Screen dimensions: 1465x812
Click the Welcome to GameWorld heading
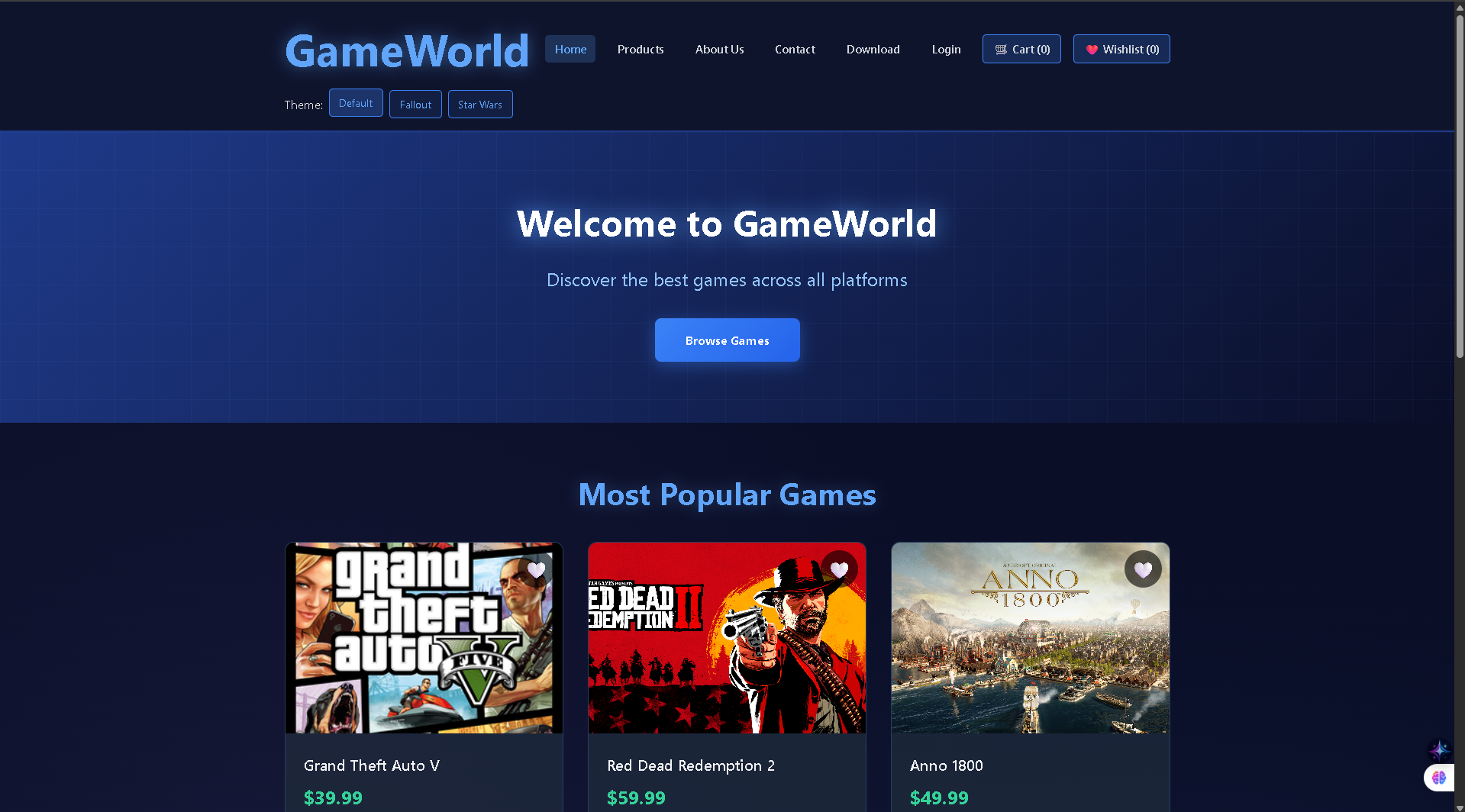727,224
